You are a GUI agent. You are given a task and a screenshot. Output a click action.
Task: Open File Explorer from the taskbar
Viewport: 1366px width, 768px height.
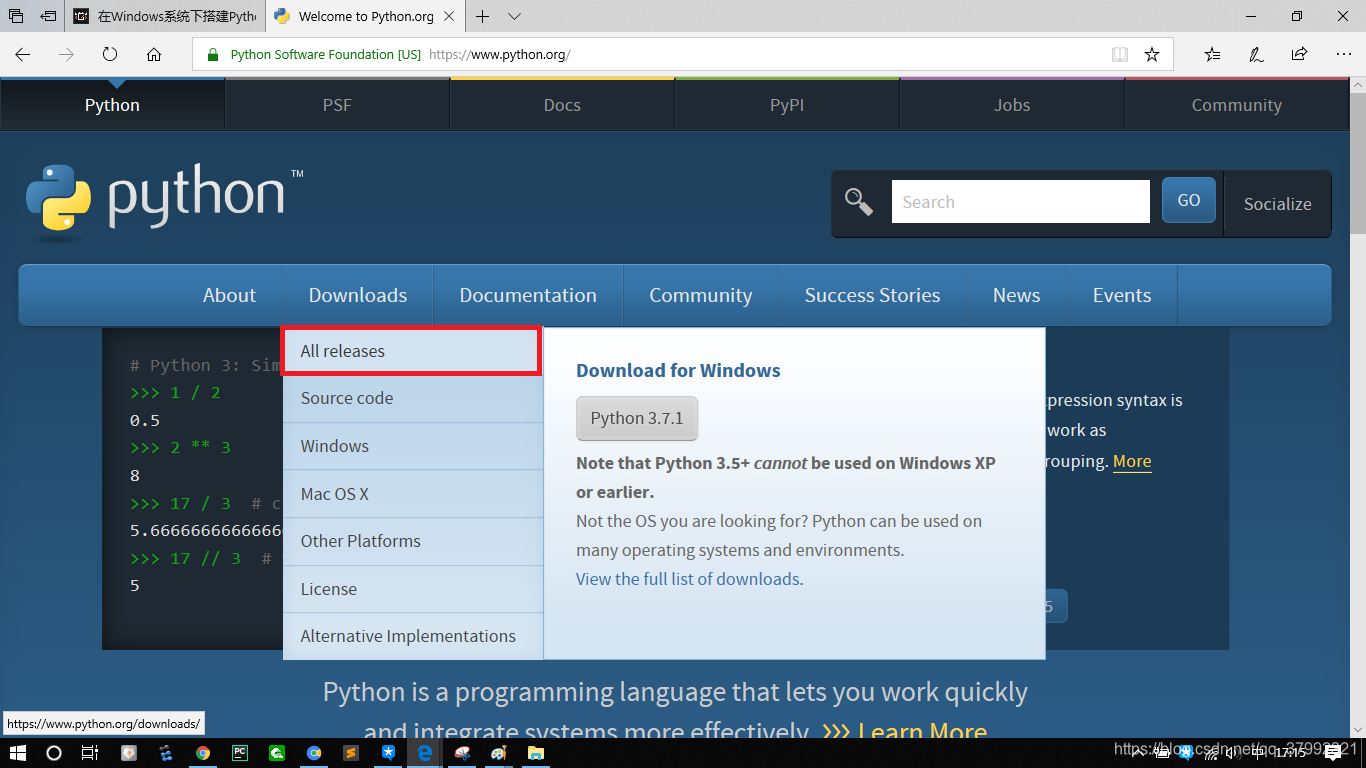[535, 752]
